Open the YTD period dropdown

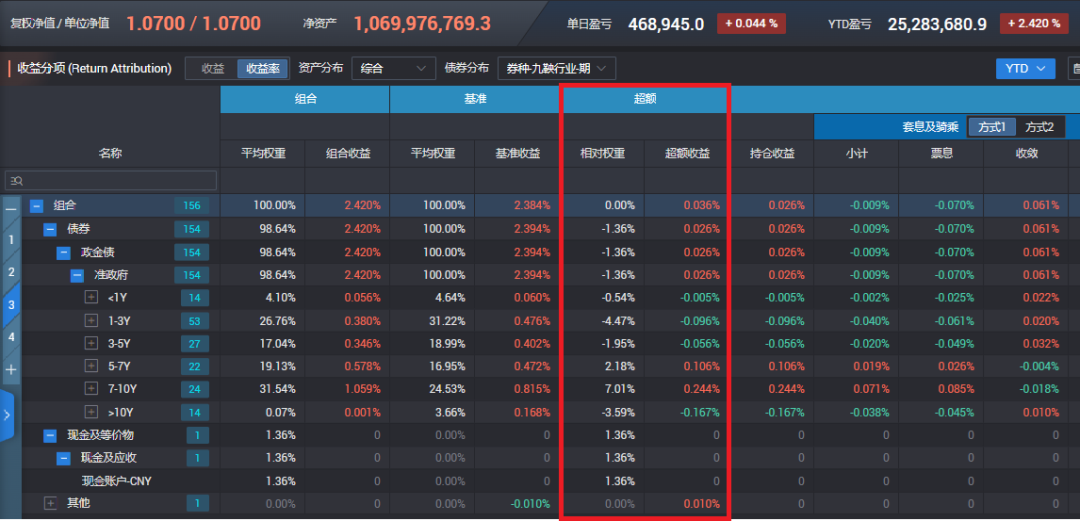[x=1026, y=68]
